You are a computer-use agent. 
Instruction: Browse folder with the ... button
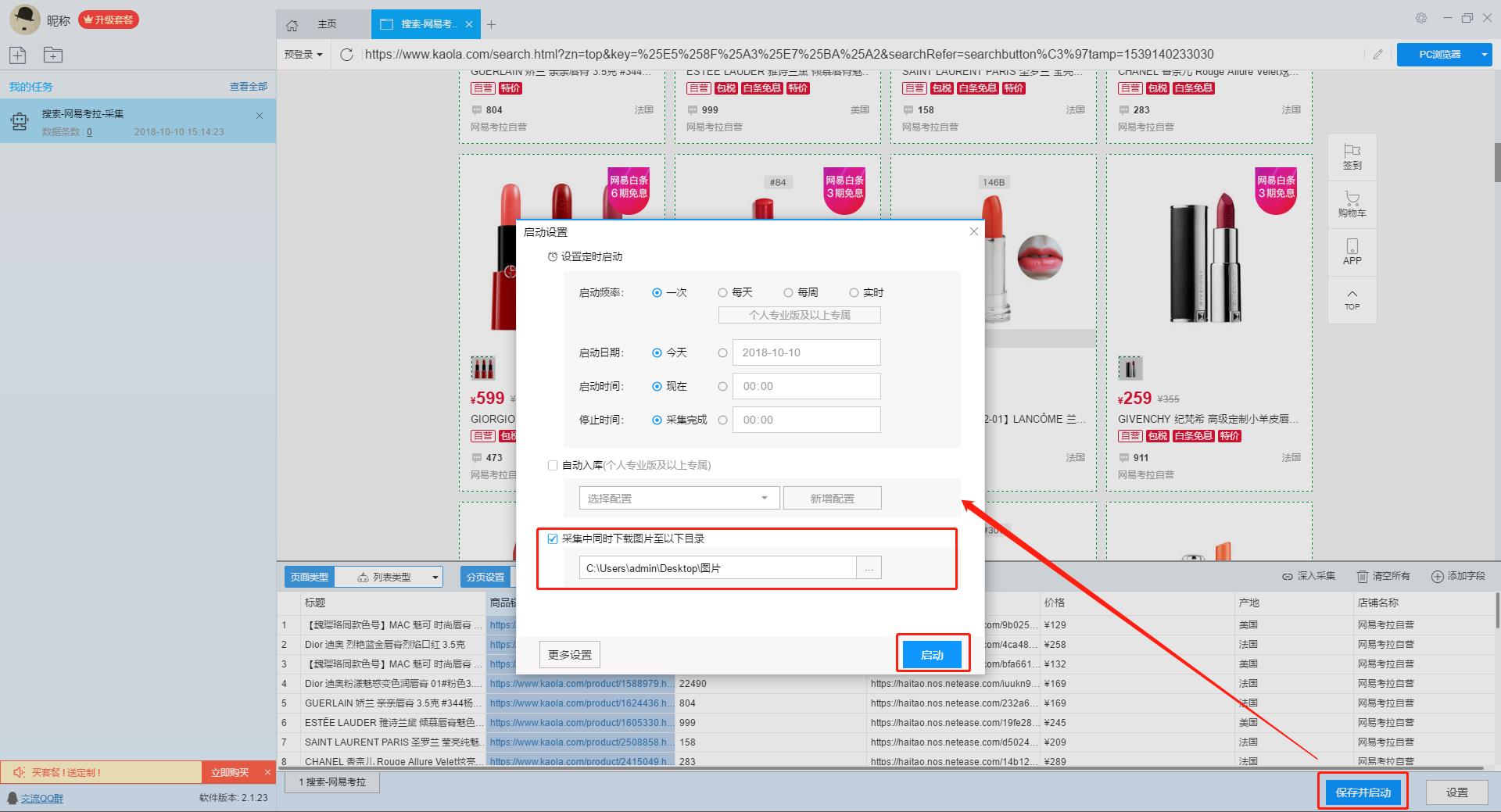[x=869, y=568]
